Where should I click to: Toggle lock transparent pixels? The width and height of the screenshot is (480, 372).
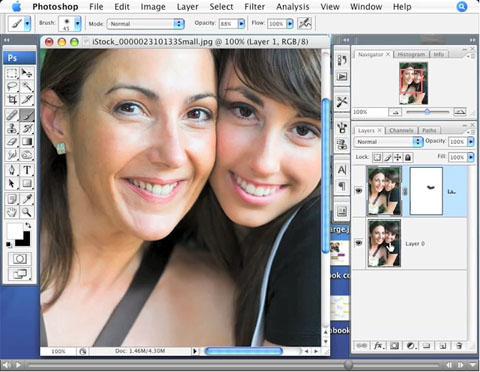(377, 157)
